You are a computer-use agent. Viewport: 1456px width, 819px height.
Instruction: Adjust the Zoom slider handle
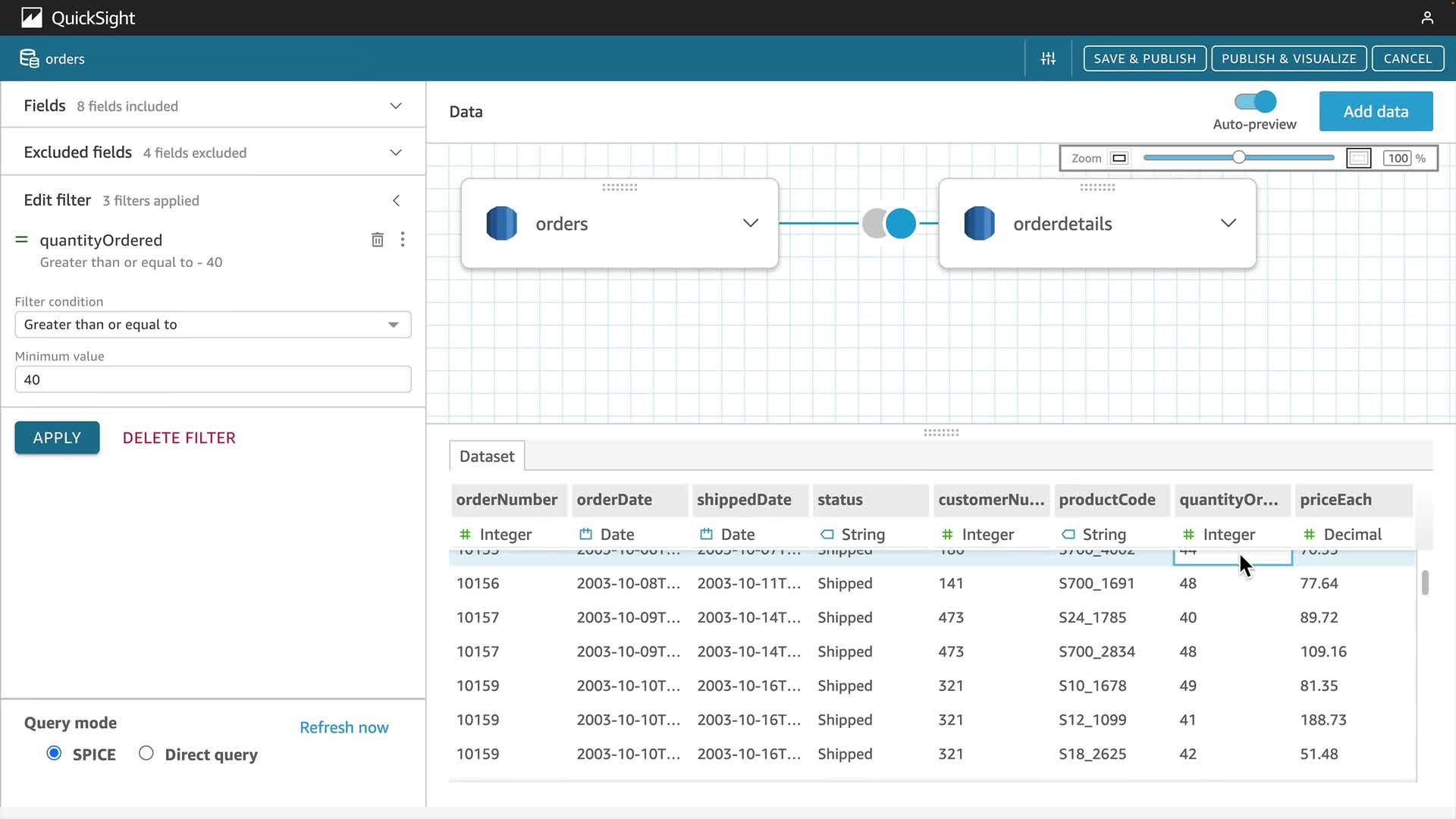pos(1238,158)
